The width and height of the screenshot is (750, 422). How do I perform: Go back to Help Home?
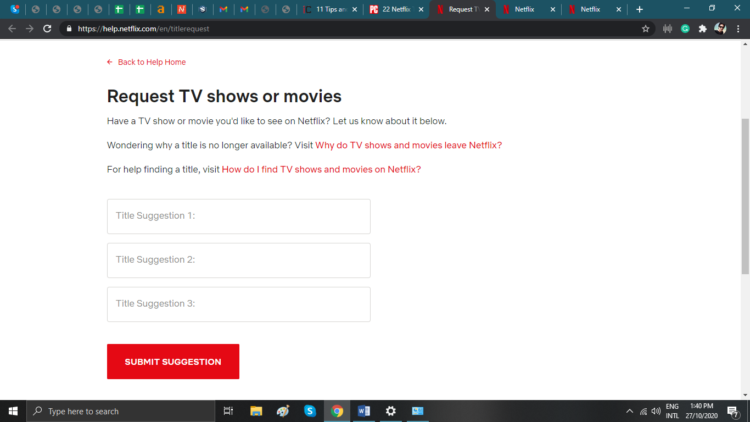click(x=146, y=62)
